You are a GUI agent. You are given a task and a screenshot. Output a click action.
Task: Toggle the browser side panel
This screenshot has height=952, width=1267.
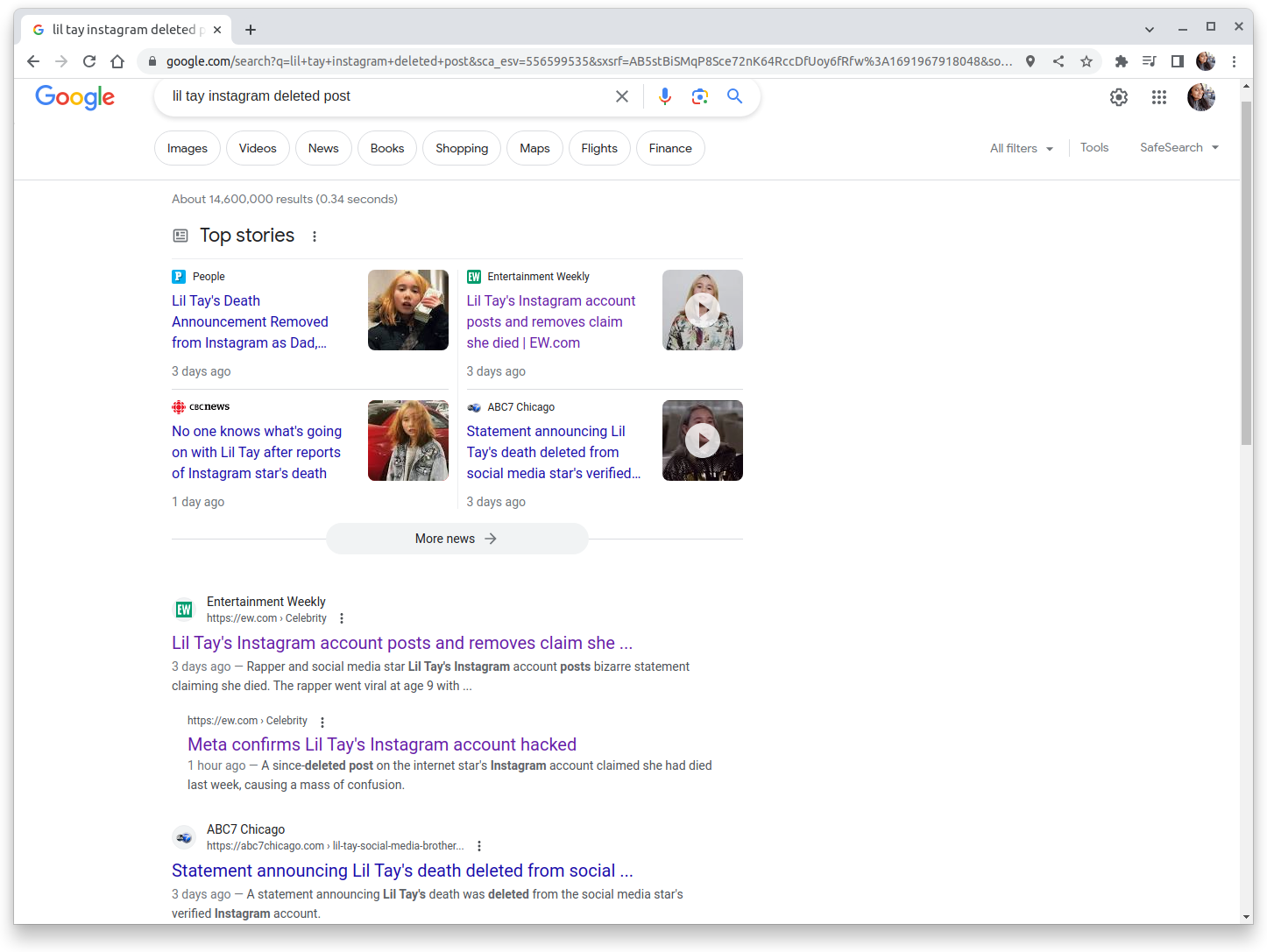click(1178, 61)
